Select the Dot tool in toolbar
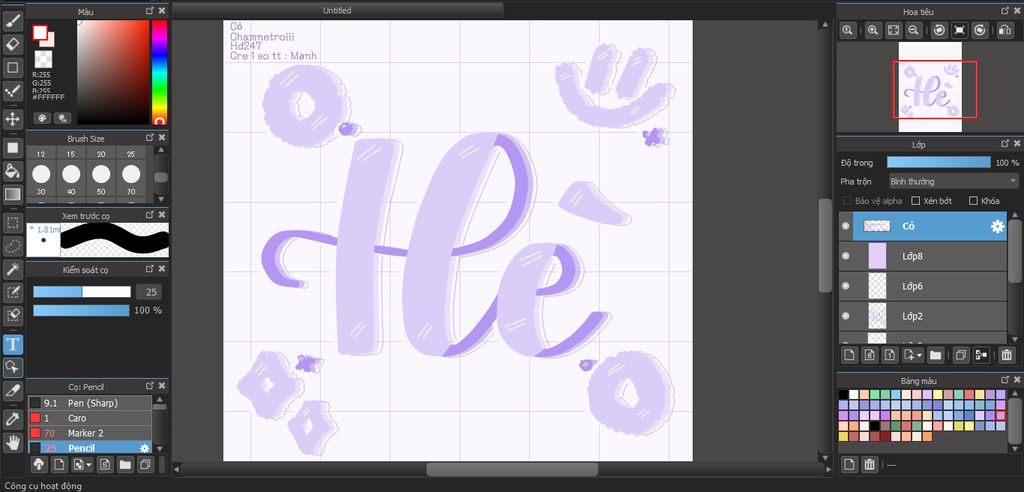This screenshot has height=492, width=1024. click(12, 90)
